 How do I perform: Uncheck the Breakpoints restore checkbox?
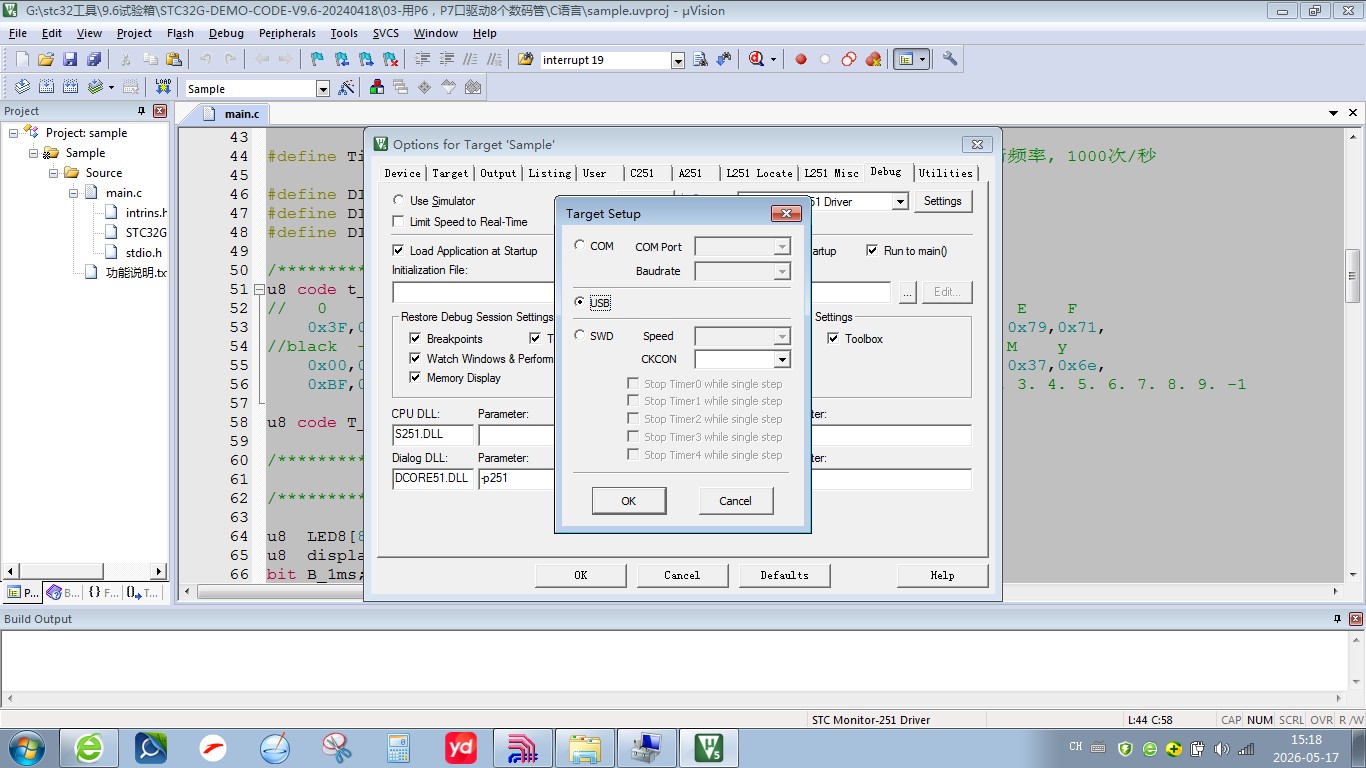coord(416,339)
